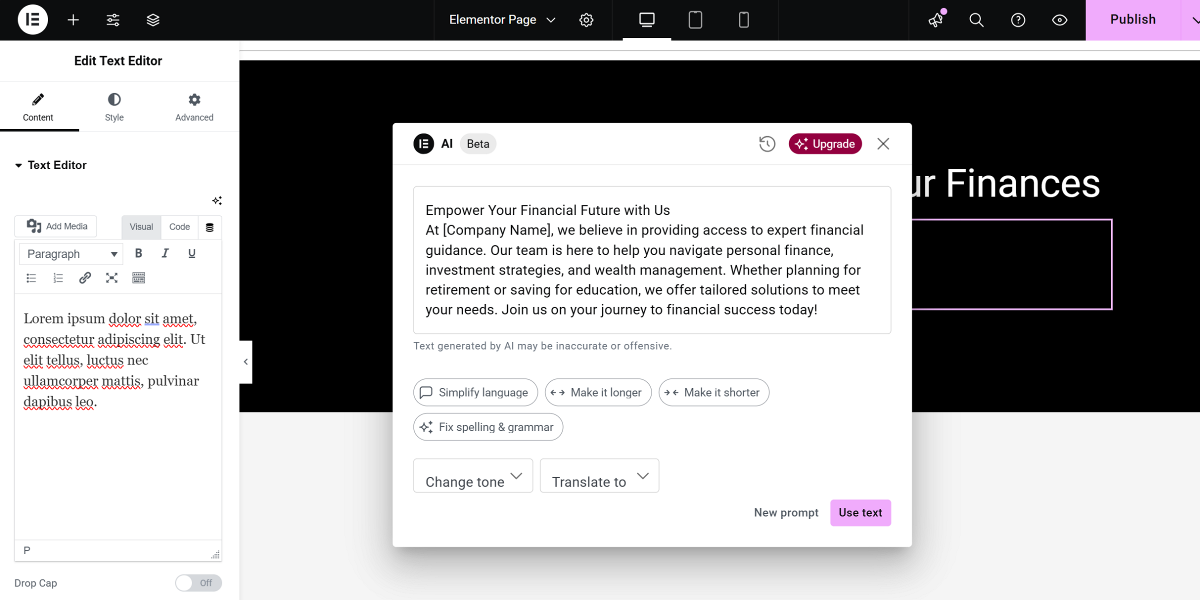Open Site Settings sliders icon

point(113,20)
